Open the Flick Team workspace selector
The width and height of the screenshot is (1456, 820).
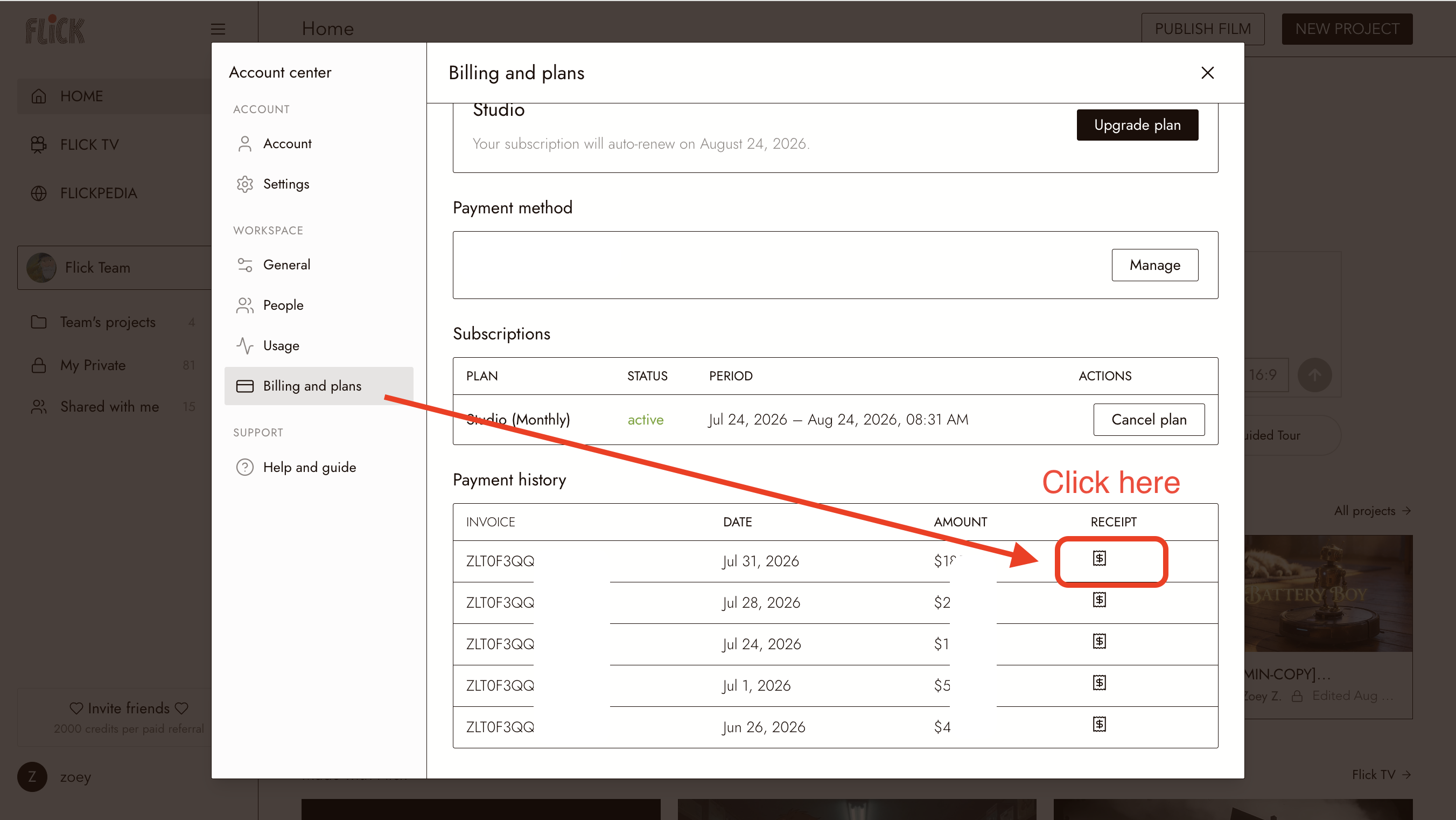(114, 267)
